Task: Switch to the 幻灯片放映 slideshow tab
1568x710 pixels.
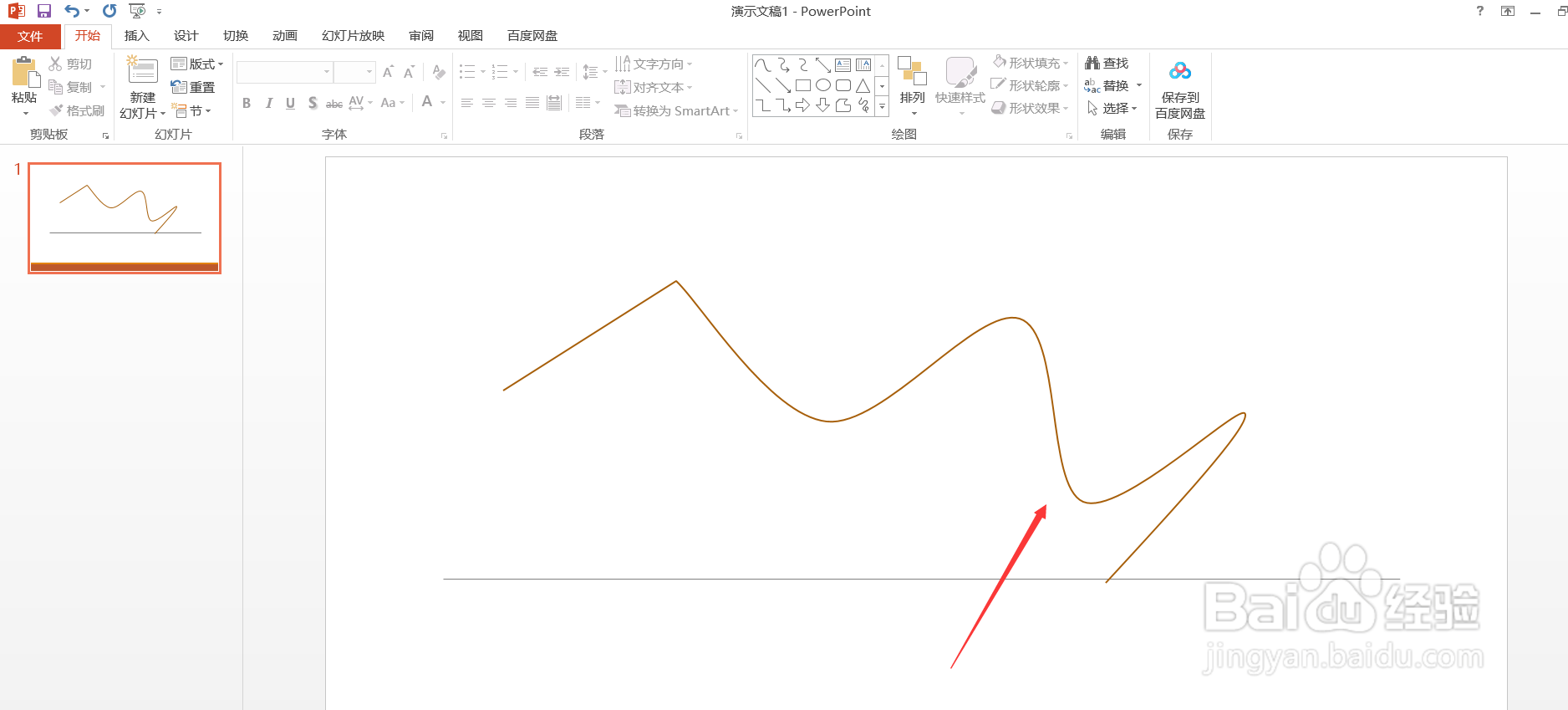Action: [x=353, y=35]
